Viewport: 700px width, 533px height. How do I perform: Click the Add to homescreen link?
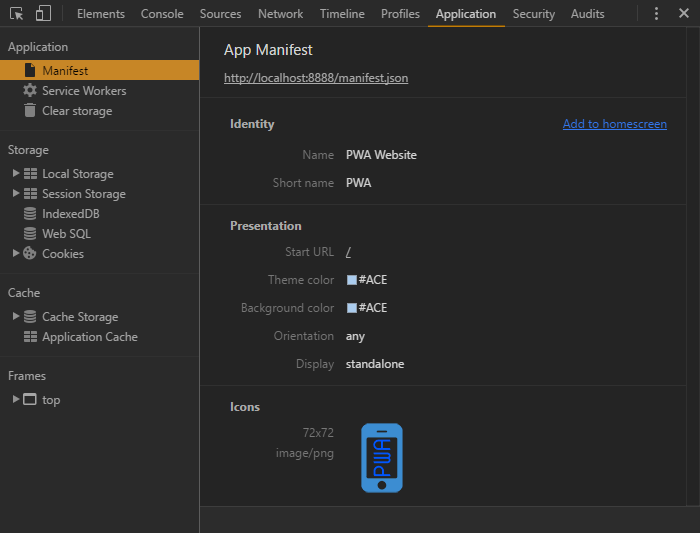tap(614, 124)
